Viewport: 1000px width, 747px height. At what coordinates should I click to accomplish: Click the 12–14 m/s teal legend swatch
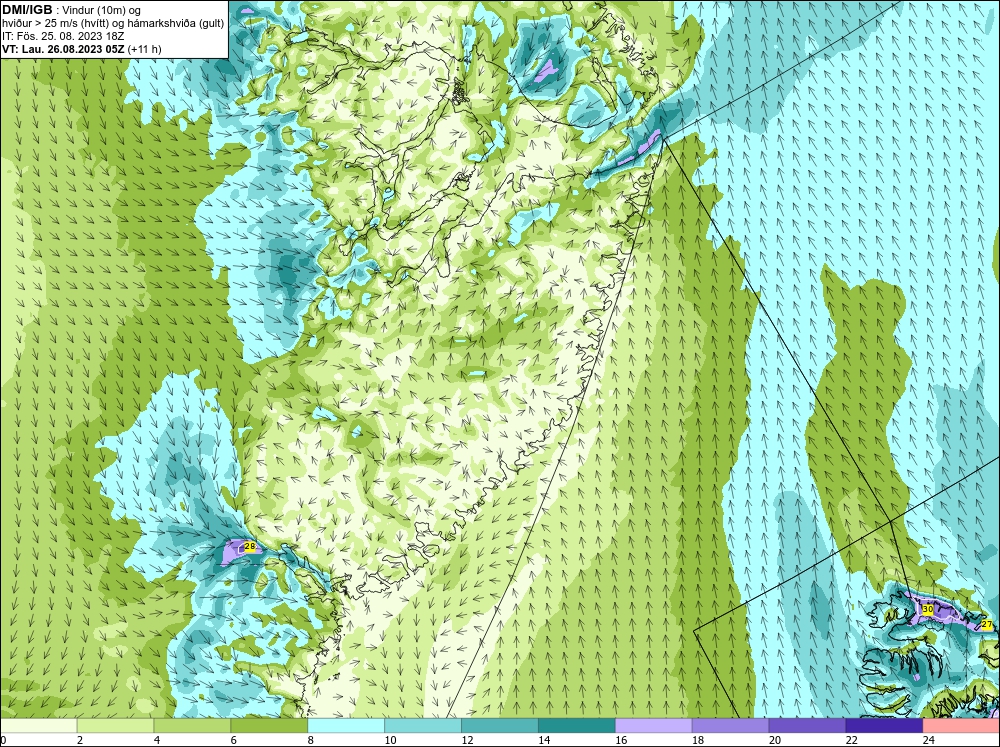[500, 726]
